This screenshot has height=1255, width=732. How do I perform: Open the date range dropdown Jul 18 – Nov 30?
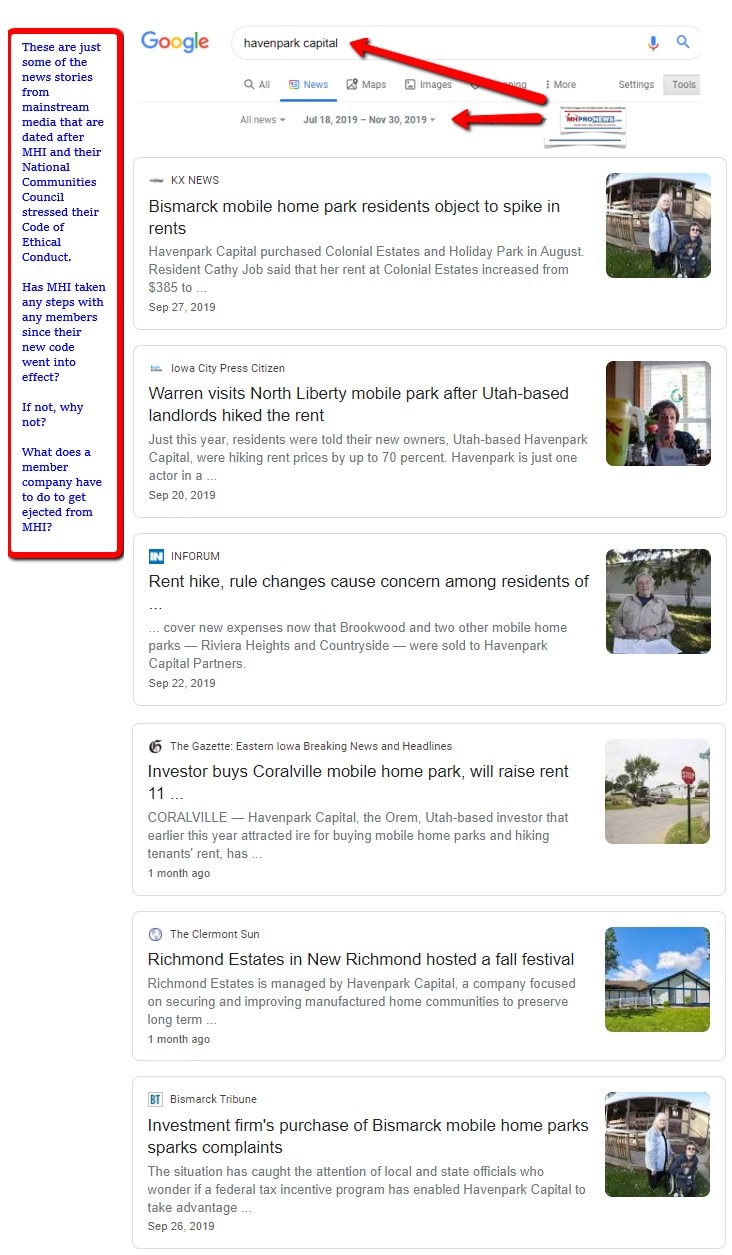click(369, 120)
